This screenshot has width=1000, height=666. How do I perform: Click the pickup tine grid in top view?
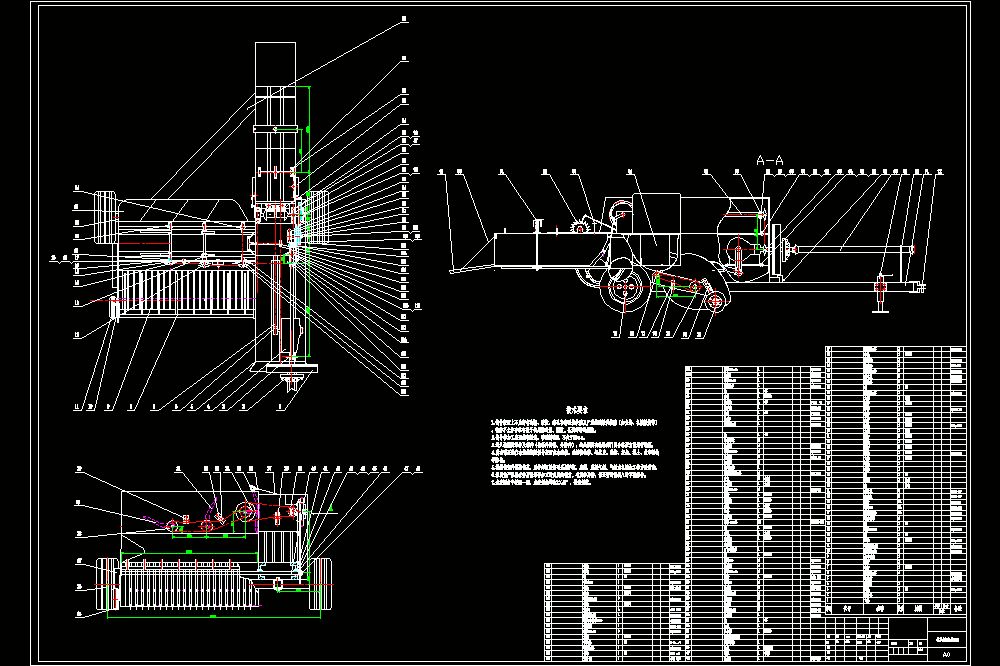point(186,292)
